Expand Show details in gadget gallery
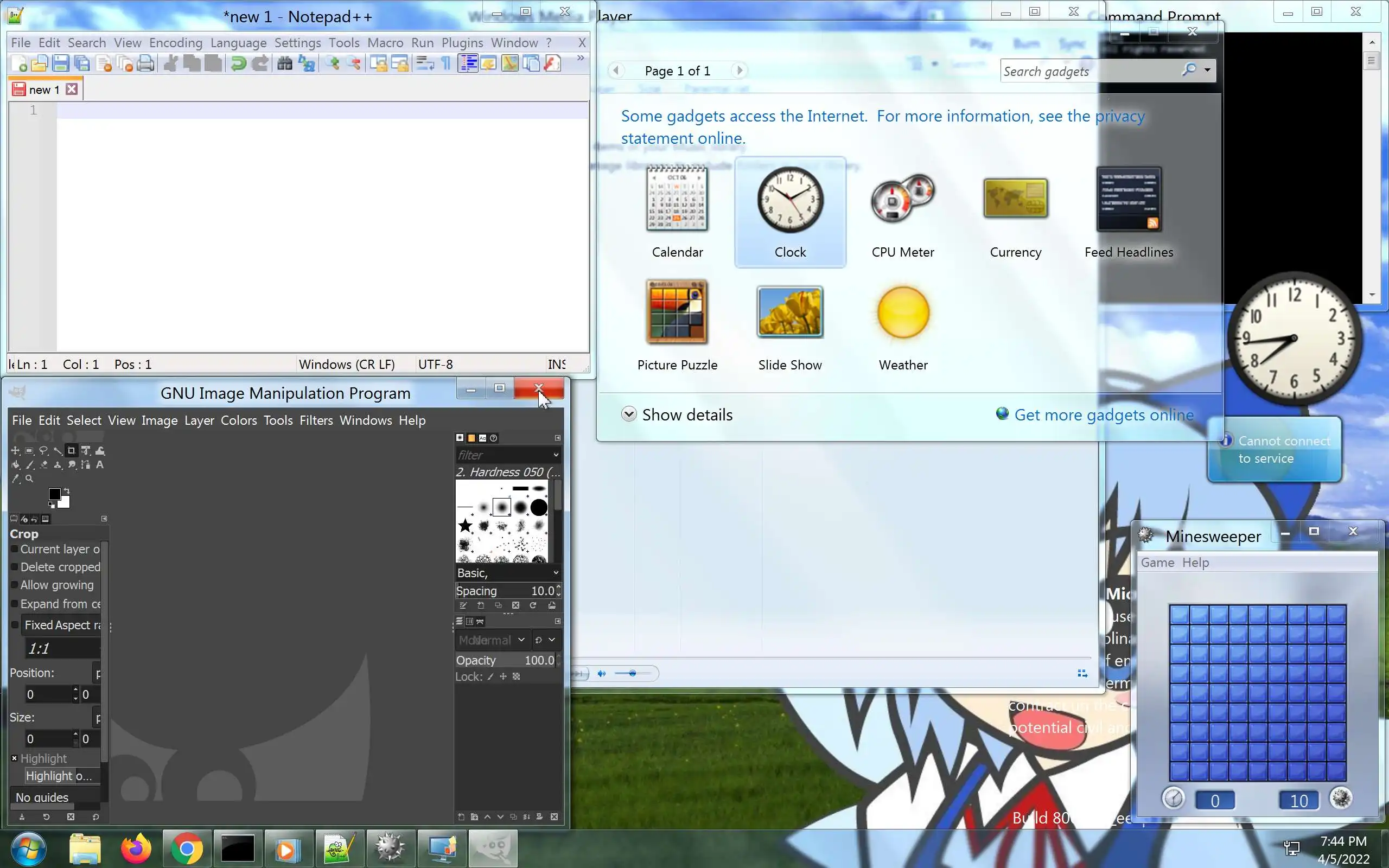The image size is (1389, 868). pos(677,414)
